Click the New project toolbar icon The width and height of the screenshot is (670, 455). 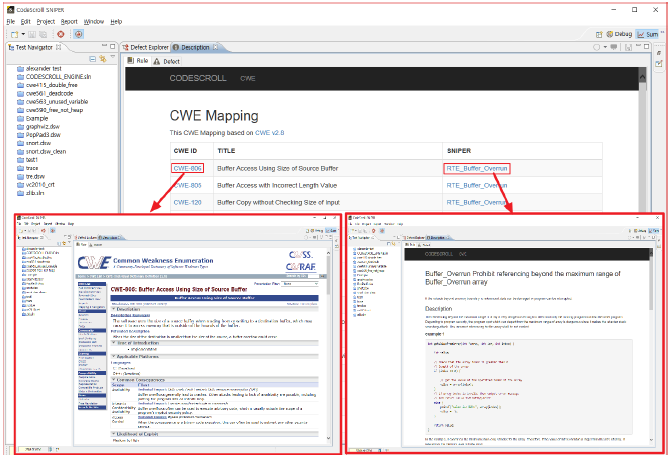click(15, 35)
